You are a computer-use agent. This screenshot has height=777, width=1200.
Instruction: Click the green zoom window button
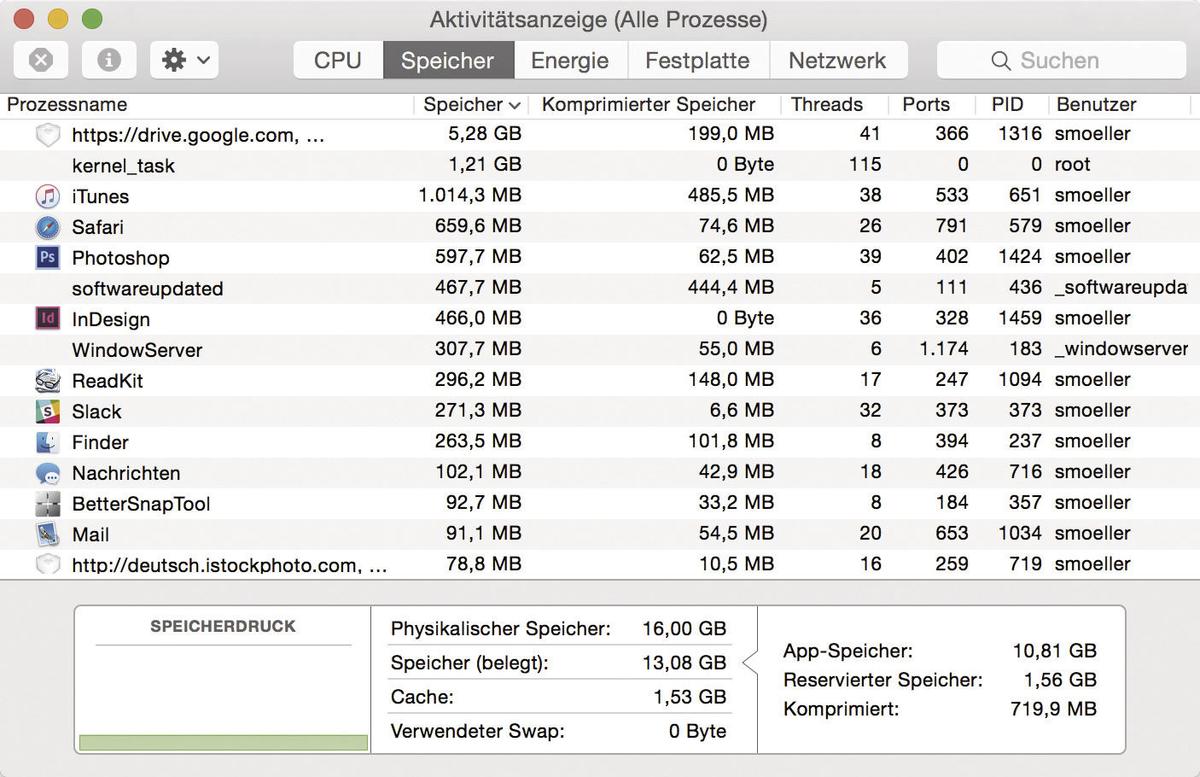[92, 18]
